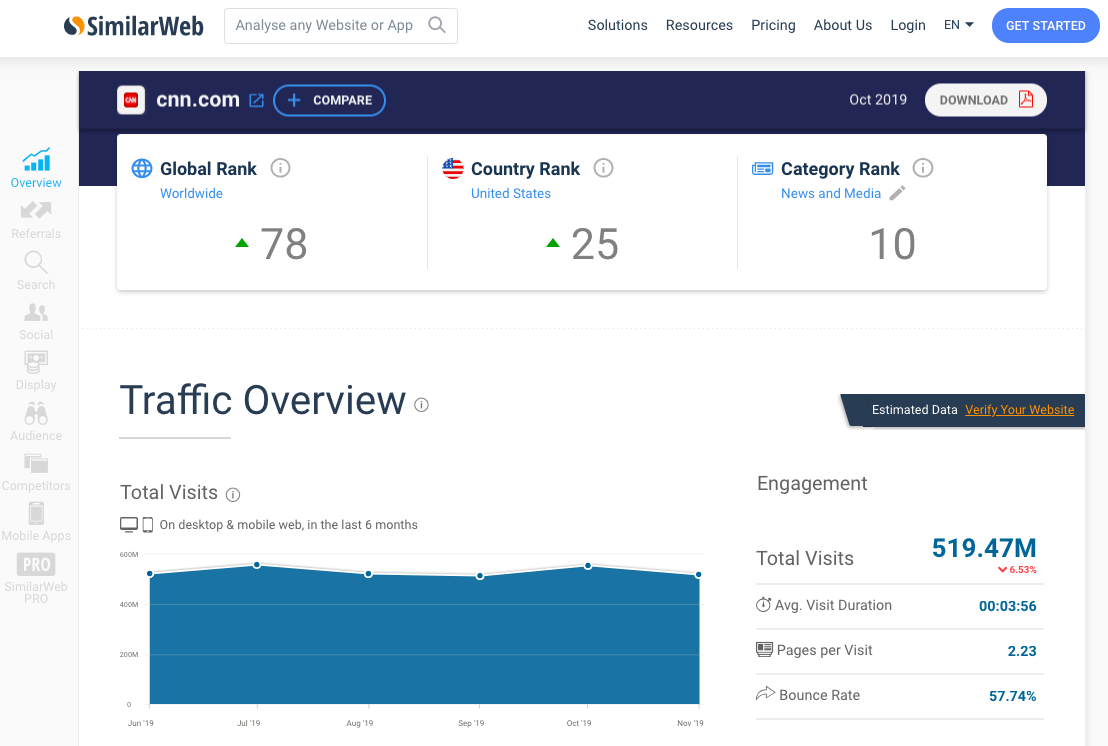
Task: Open SimilarWeb PRO from the sidebar
Action: tap(35, 570)
